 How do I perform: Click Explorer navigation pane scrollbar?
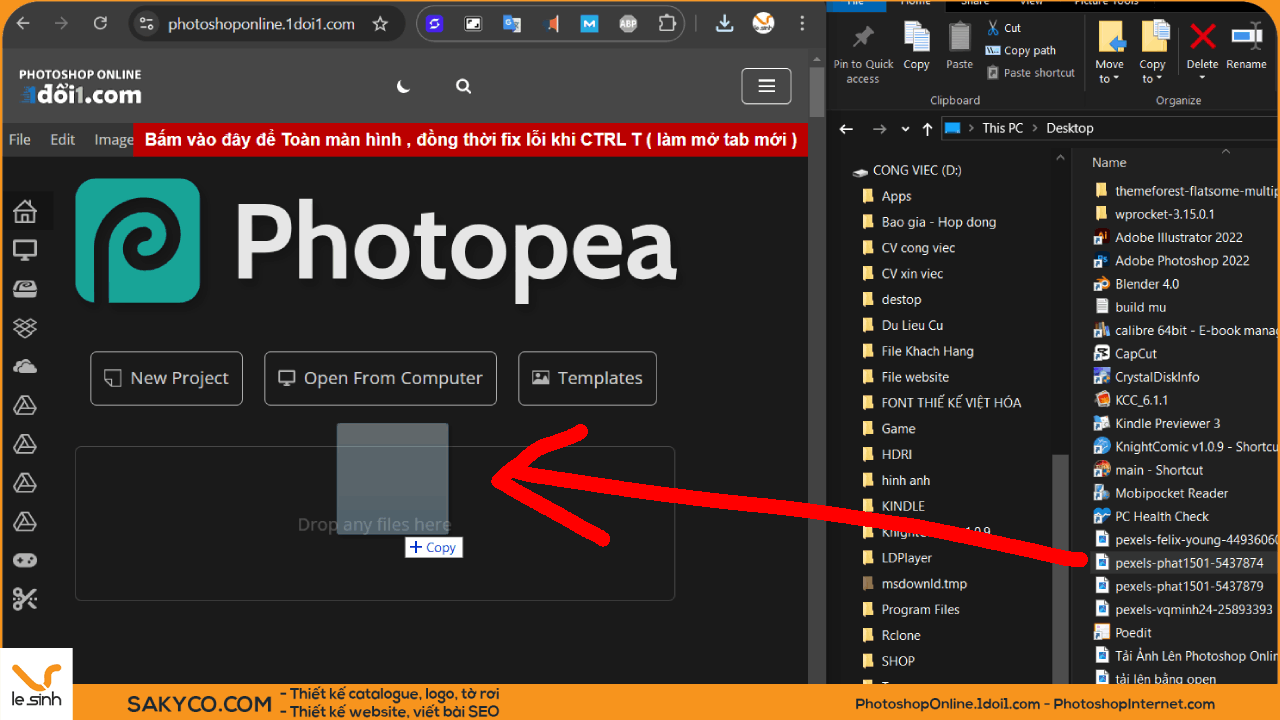pyautogui.click(x=1062, y=570)
